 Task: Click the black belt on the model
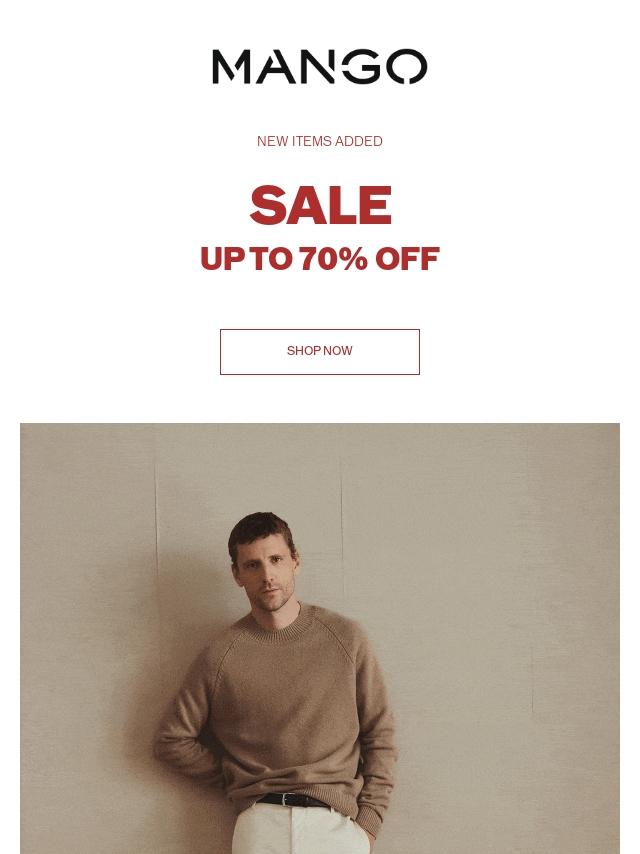pyautogui.click(x=294, y=800)
